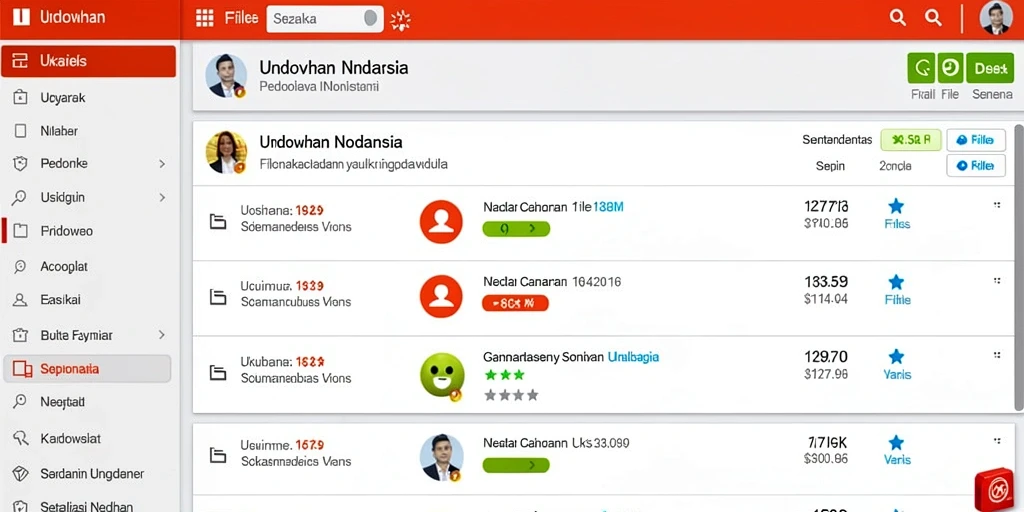Viewport: 1024px width, 512px height.
Task: Click the green Deek button
Action: pos(989,68)
